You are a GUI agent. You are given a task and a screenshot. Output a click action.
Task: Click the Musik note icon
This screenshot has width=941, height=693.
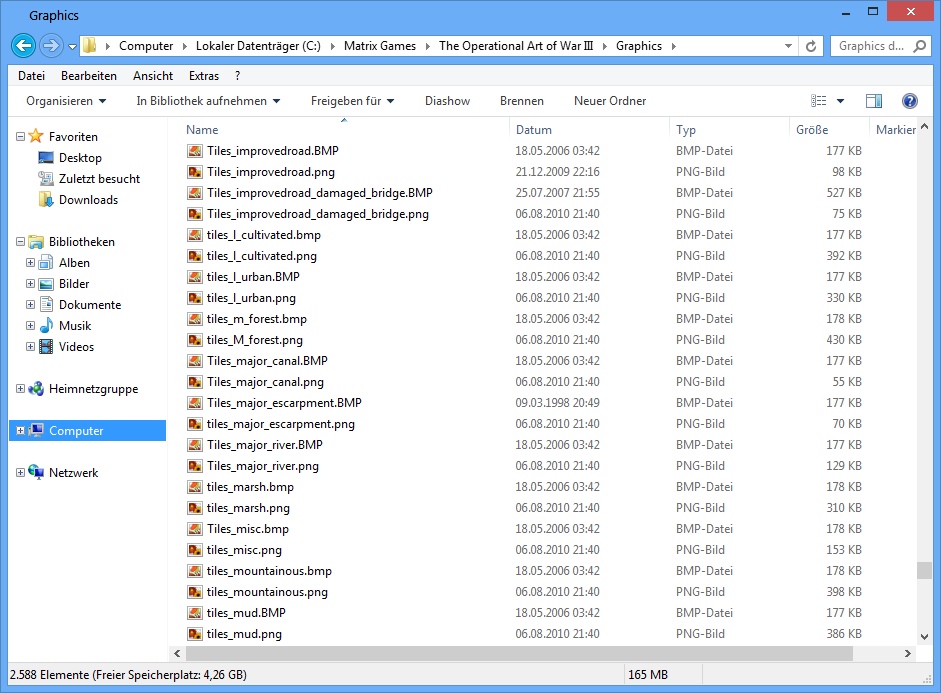point(46,325)
